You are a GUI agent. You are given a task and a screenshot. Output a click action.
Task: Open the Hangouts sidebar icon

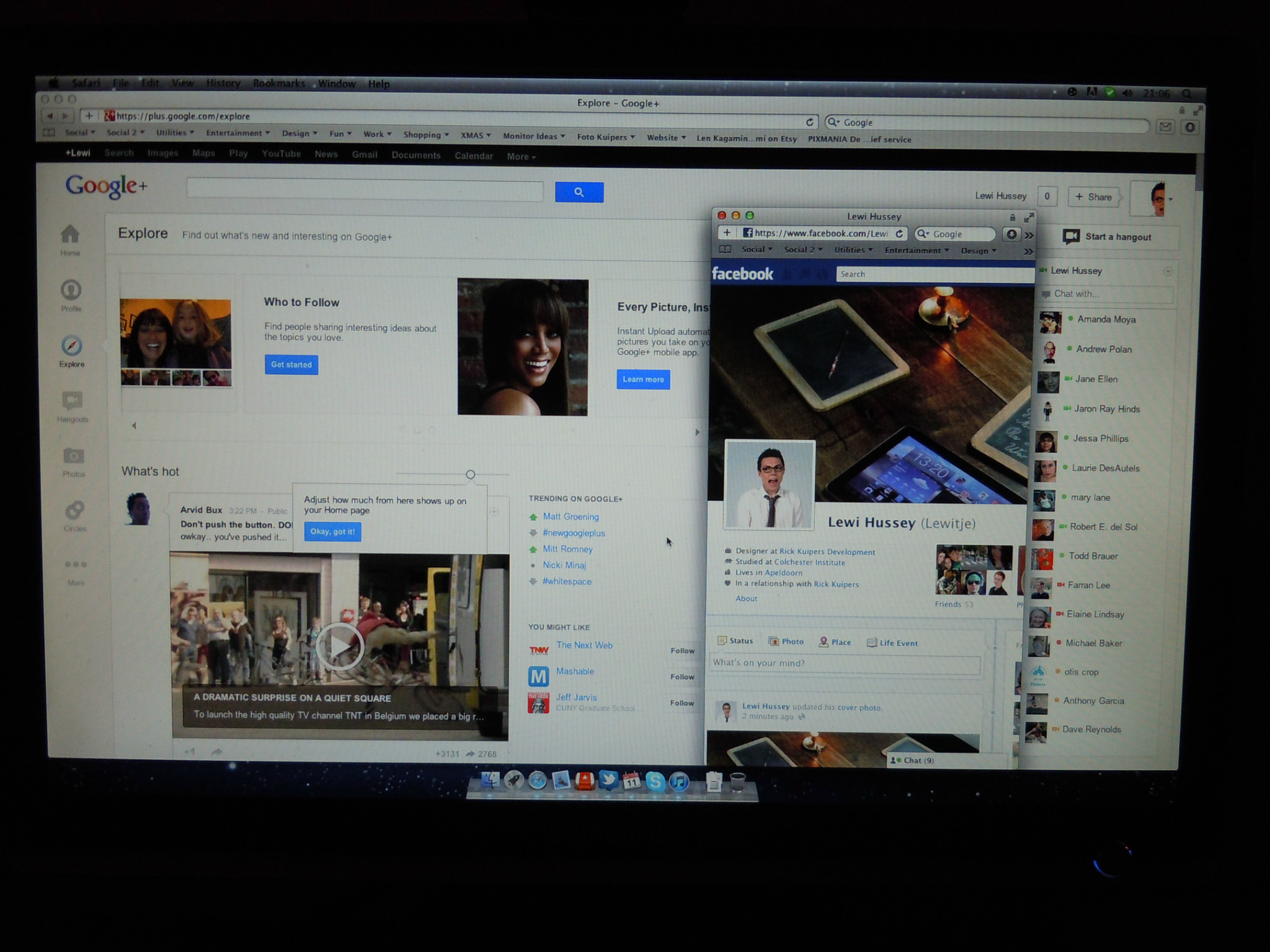[x=72, y=401]
